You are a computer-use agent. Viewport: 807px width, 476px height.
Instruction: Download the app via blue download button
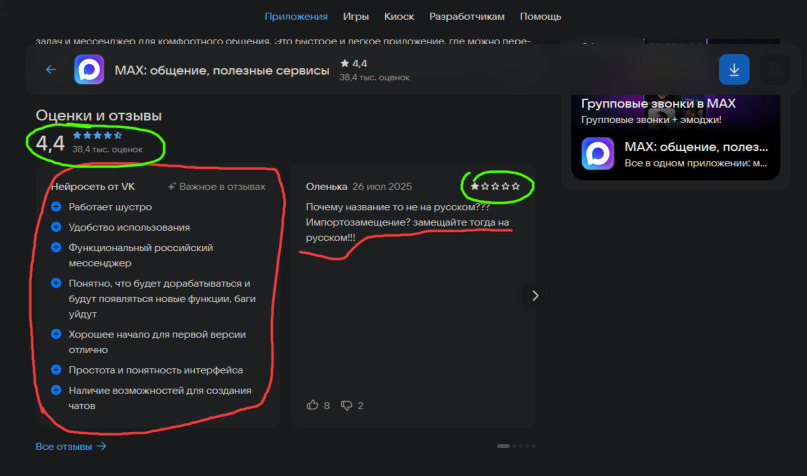pyautogui.click(x=734, y=69)
